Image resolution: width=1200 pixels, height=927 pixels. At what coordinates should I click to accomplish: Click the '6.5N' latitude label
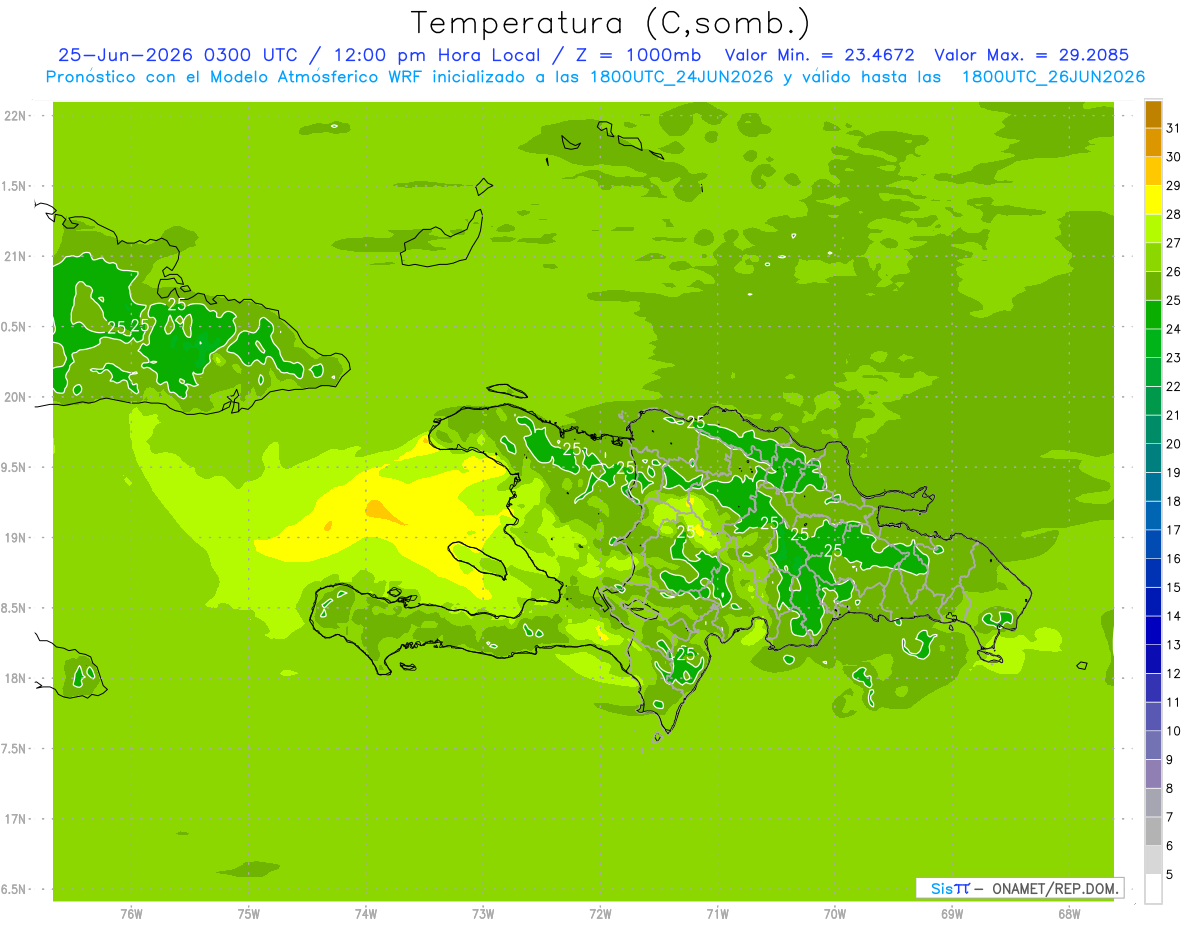click(15, 890)
